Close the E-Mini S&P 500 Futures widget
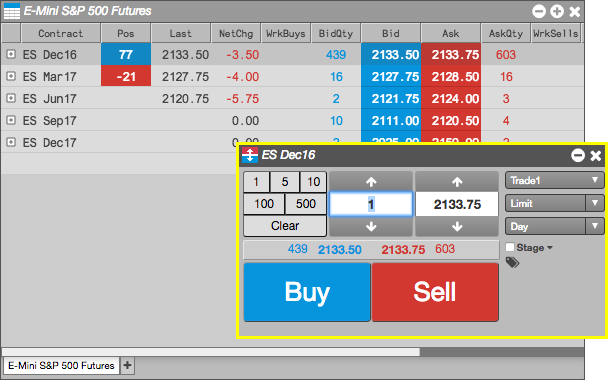611x382 pixels. (575, 11)
